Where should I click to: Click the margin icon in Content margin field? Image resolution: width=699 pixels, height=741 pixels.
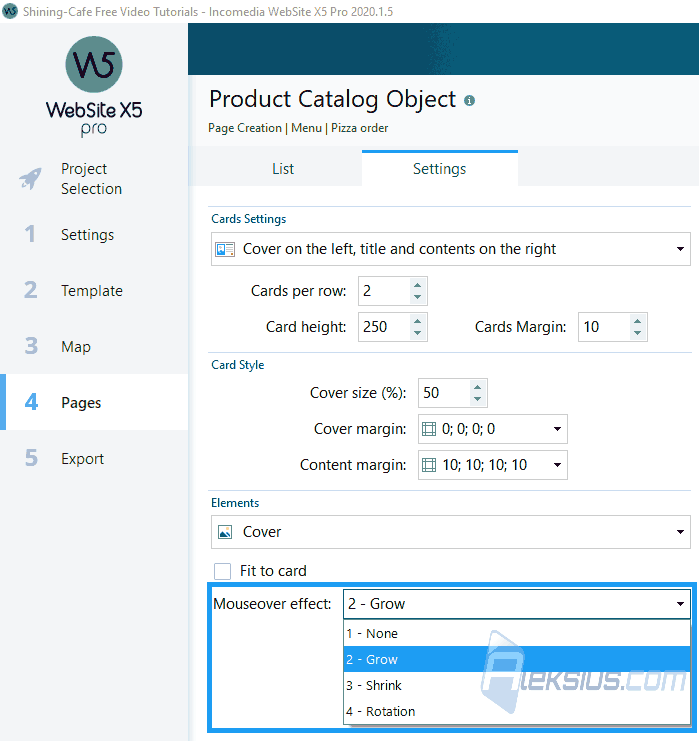[x=429, y=465]
